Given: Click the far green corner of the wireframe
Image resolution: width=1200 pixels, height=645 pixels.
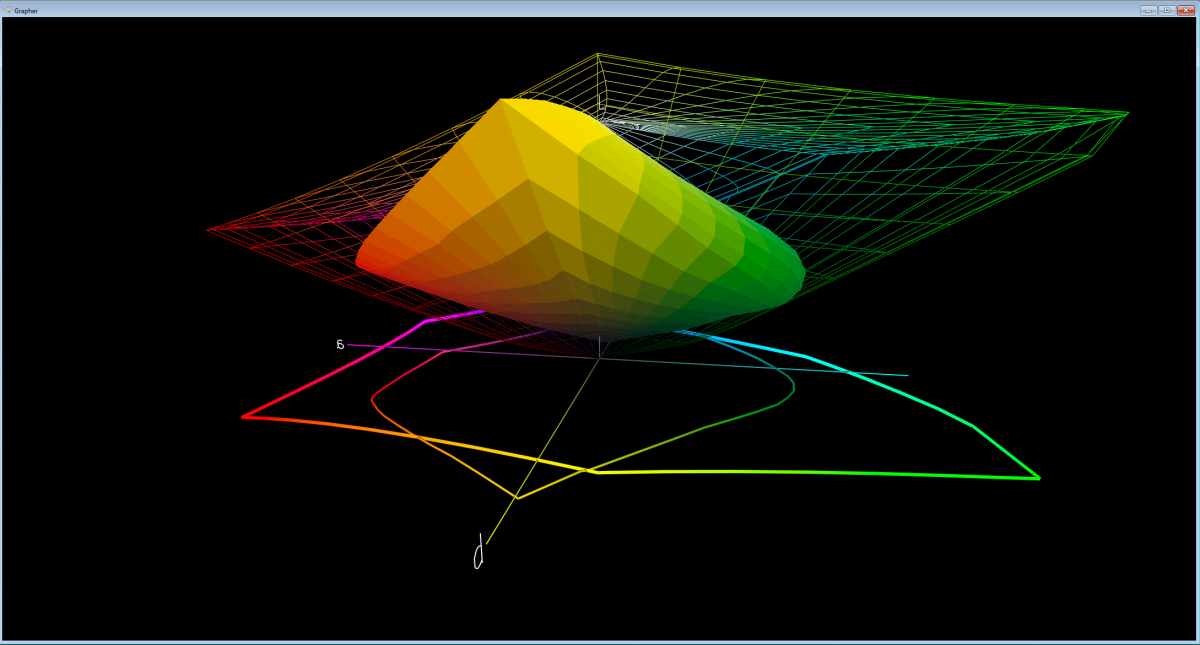Looking at the screenshot, I should coord(1128,113).
